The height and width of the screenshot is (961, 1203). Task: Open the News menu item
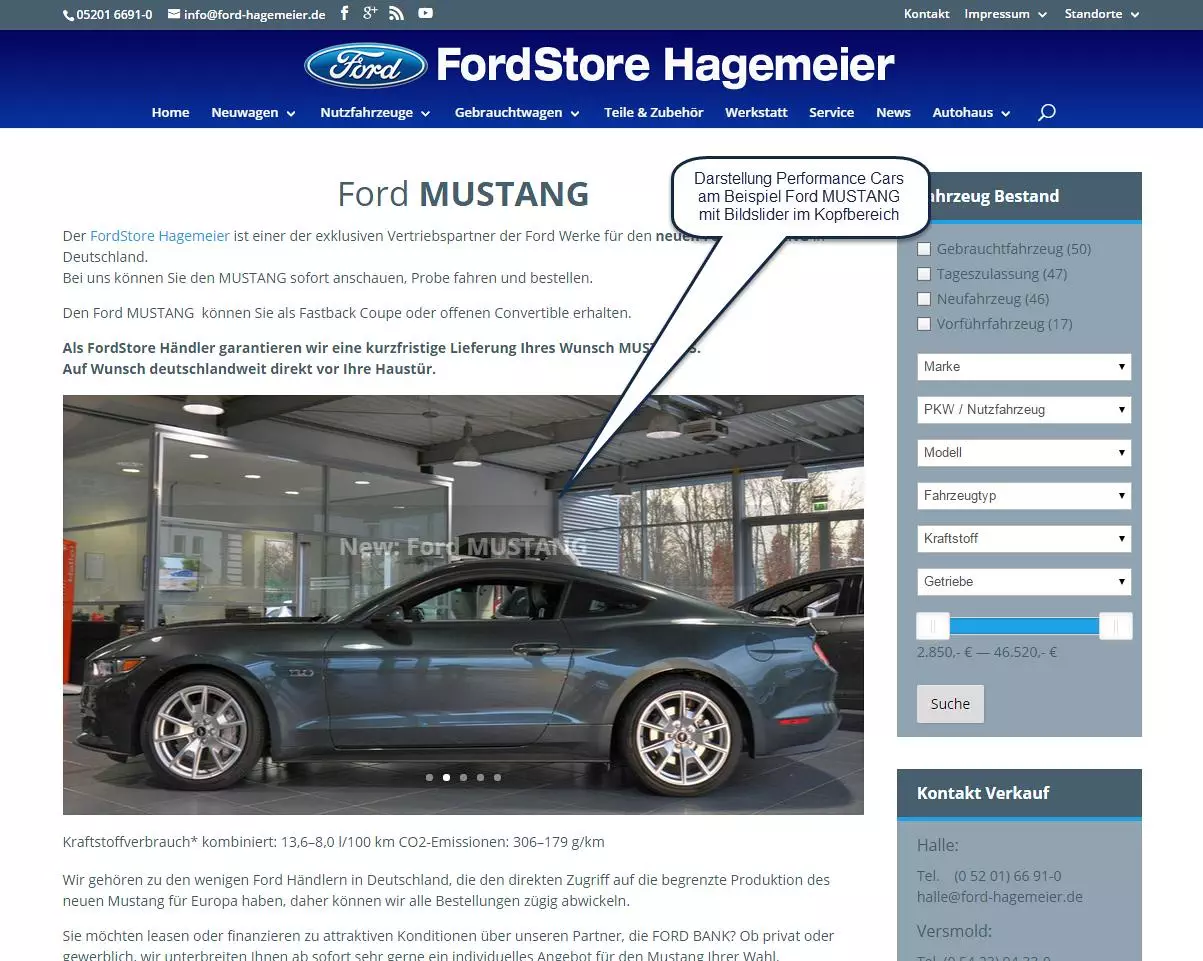893,113
